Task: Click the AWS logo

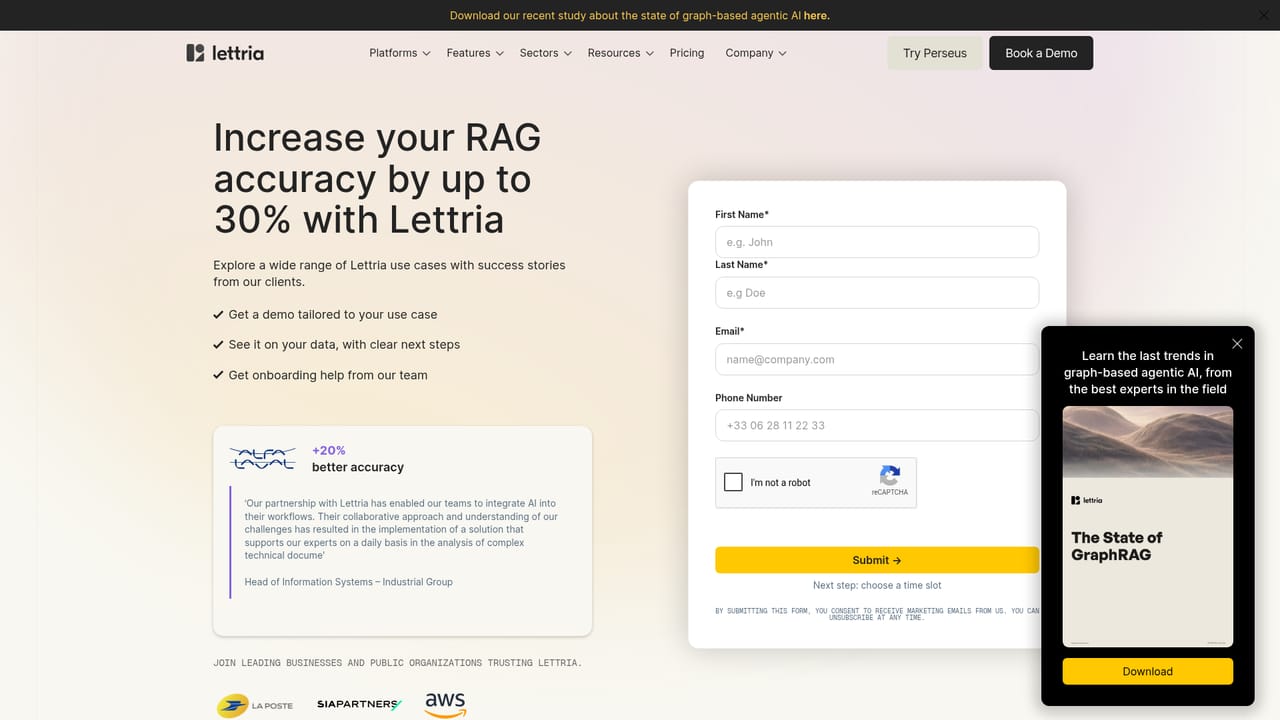Action: point(445,704)
